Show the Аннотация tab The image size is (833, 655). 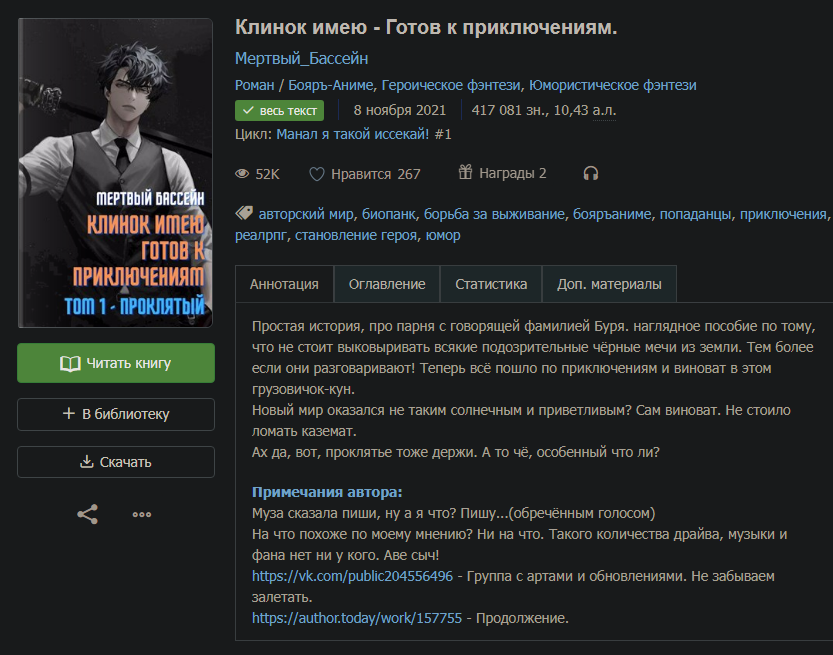[x=284, y=284]
